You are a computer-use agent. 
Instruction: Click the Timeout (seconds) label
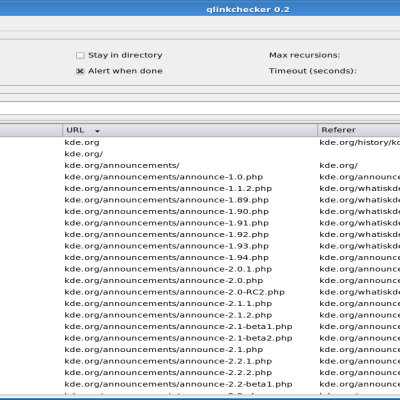(313, 71)
